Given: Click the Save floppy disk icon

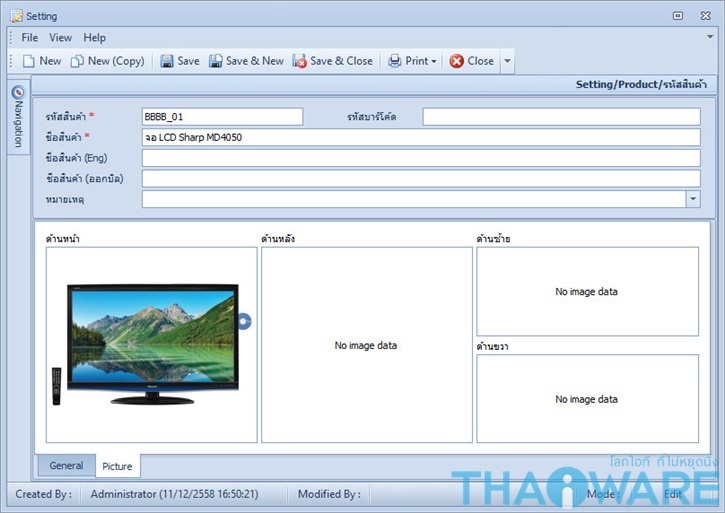Looking at the screenshot, I should click(166, 61).
